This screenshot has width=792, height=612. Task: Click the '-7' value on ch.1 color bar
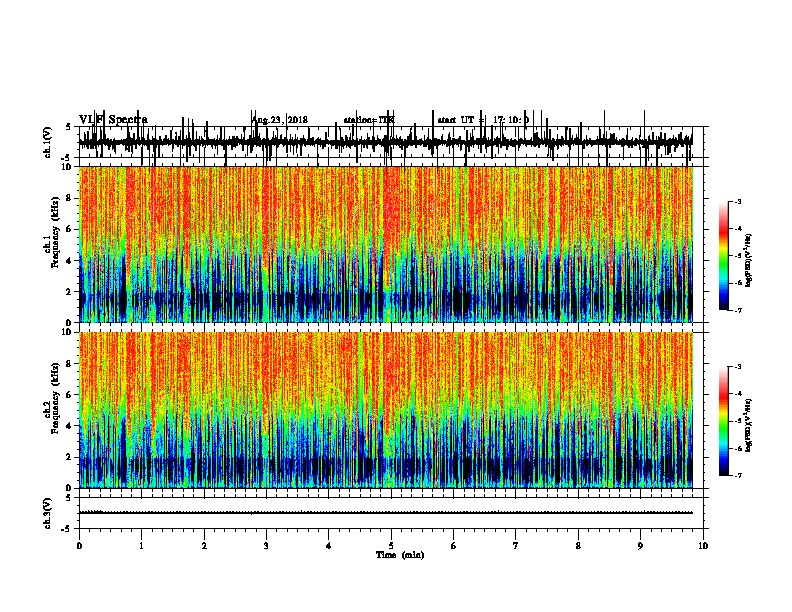coord(738,310)
